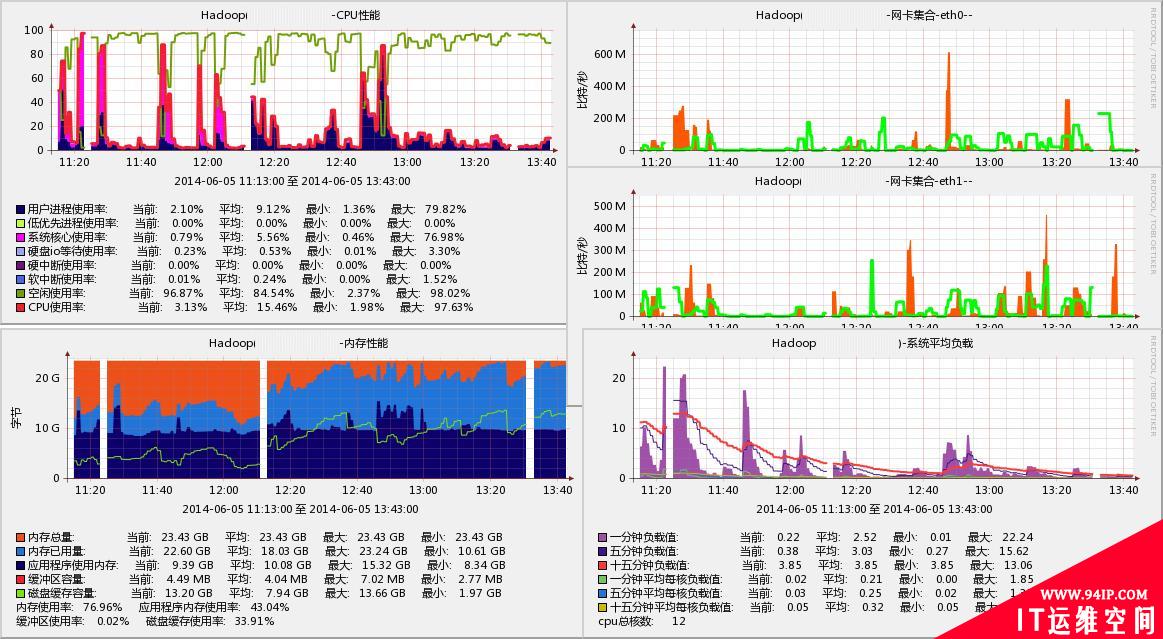1163x639 pixels.
Task: Click the 系统核心使用率 maximum value 76.98%
Action: click(446, 237)
